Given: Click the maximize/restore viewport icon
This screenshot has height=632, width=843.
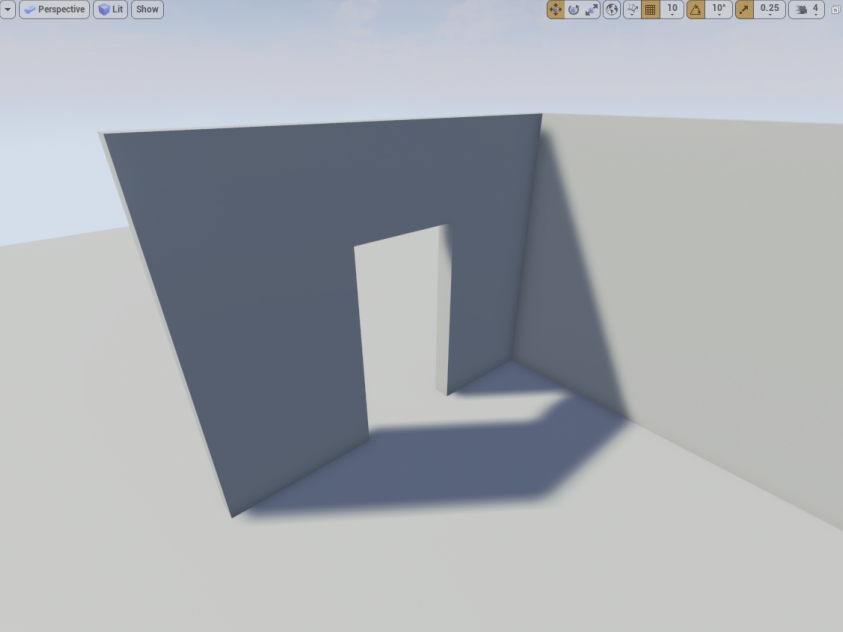Looking at the screenshot, I should tap(835, 10).
